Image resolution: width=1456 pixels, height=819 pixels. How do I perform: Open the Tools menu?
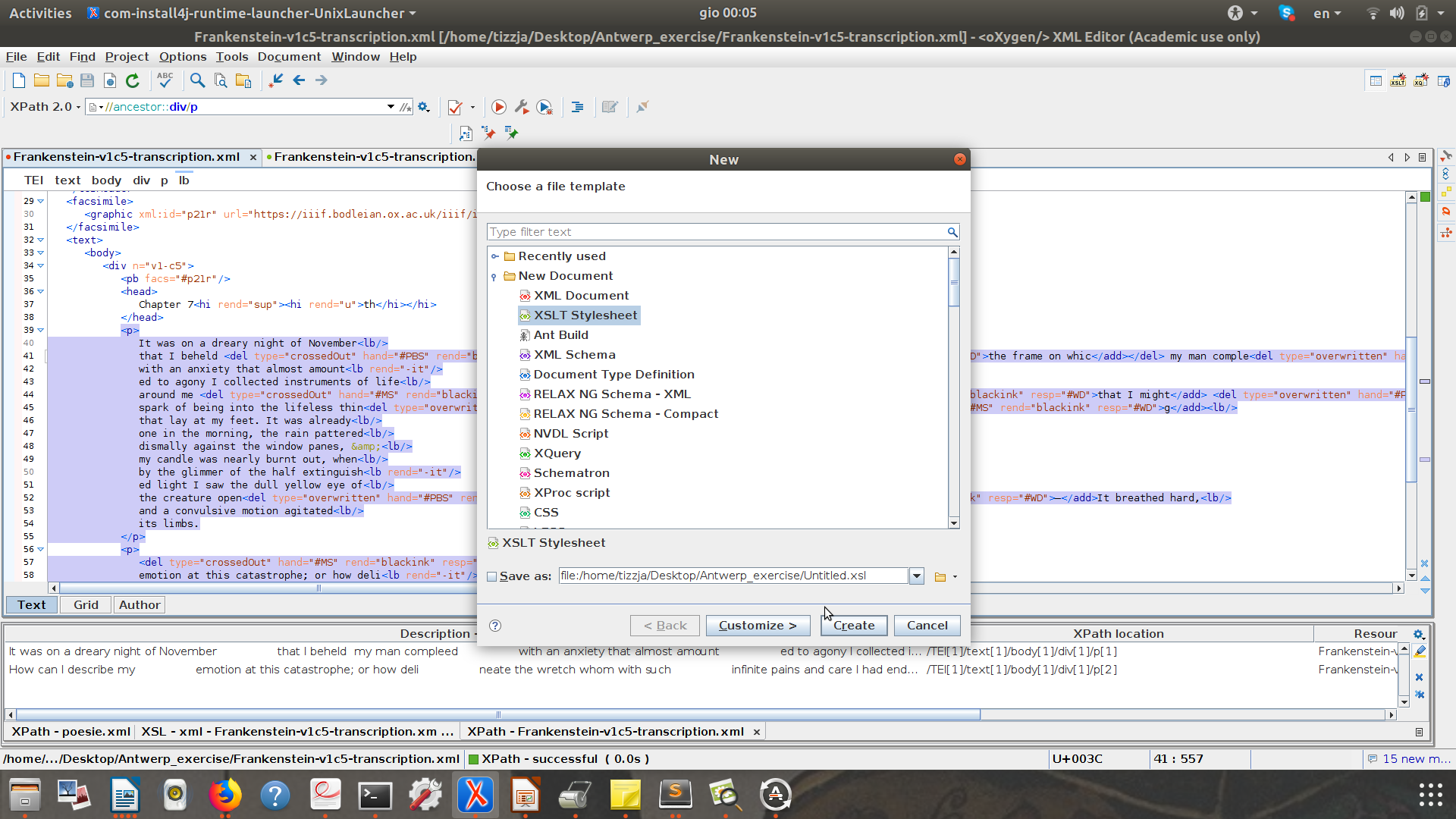point(231,57)
